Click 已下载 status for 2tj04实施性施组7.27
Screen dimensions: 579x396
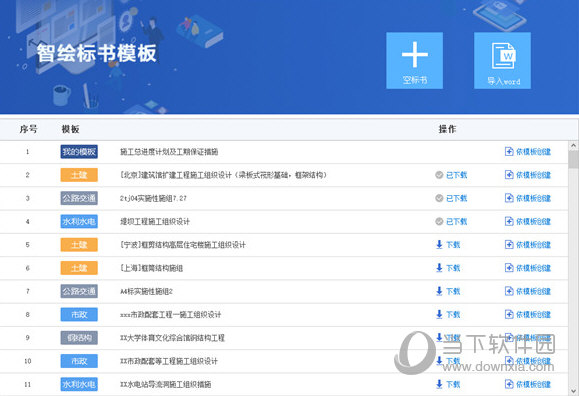click(x=451, y=198)
